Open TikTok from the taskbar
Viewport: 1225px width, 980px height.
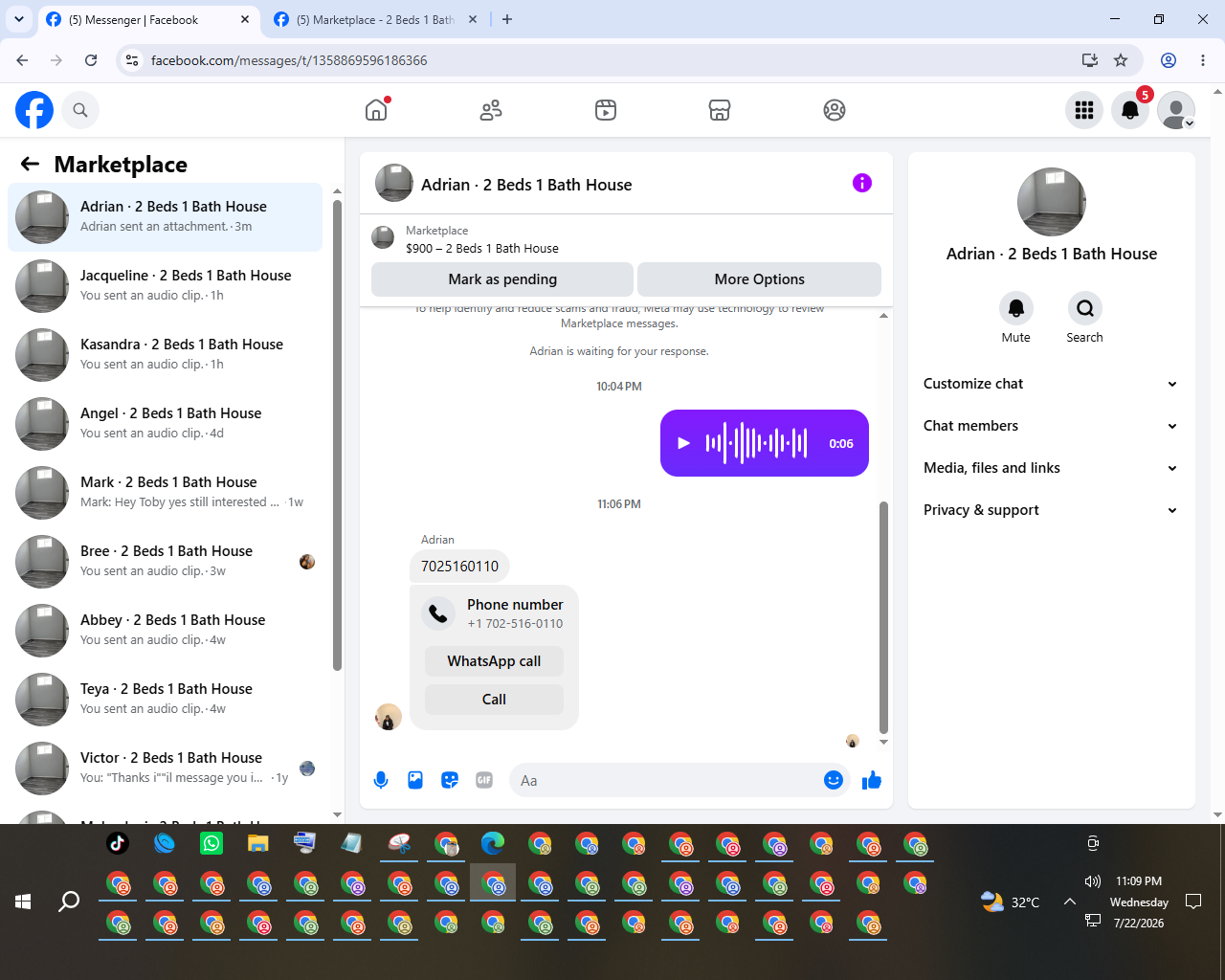click(118, 843)
